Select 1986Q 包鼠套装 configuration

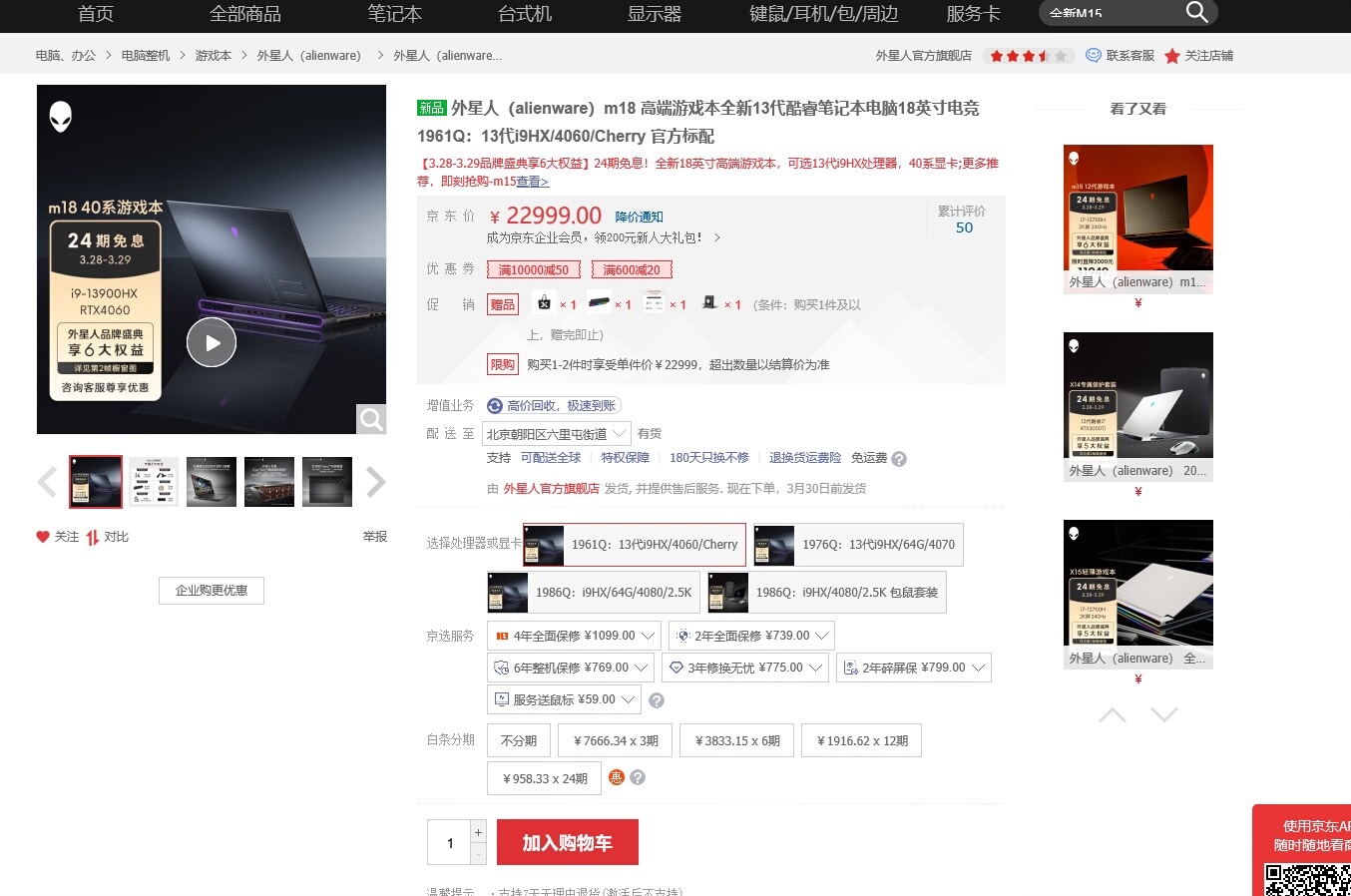click(827, 593)
